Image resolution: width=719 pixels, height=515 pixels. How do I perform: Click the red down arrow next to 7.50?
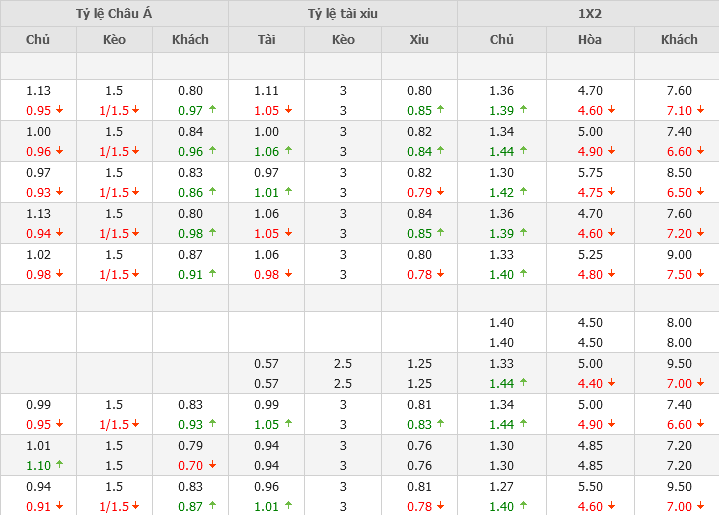pyautogui.click(x=700, y=274)
